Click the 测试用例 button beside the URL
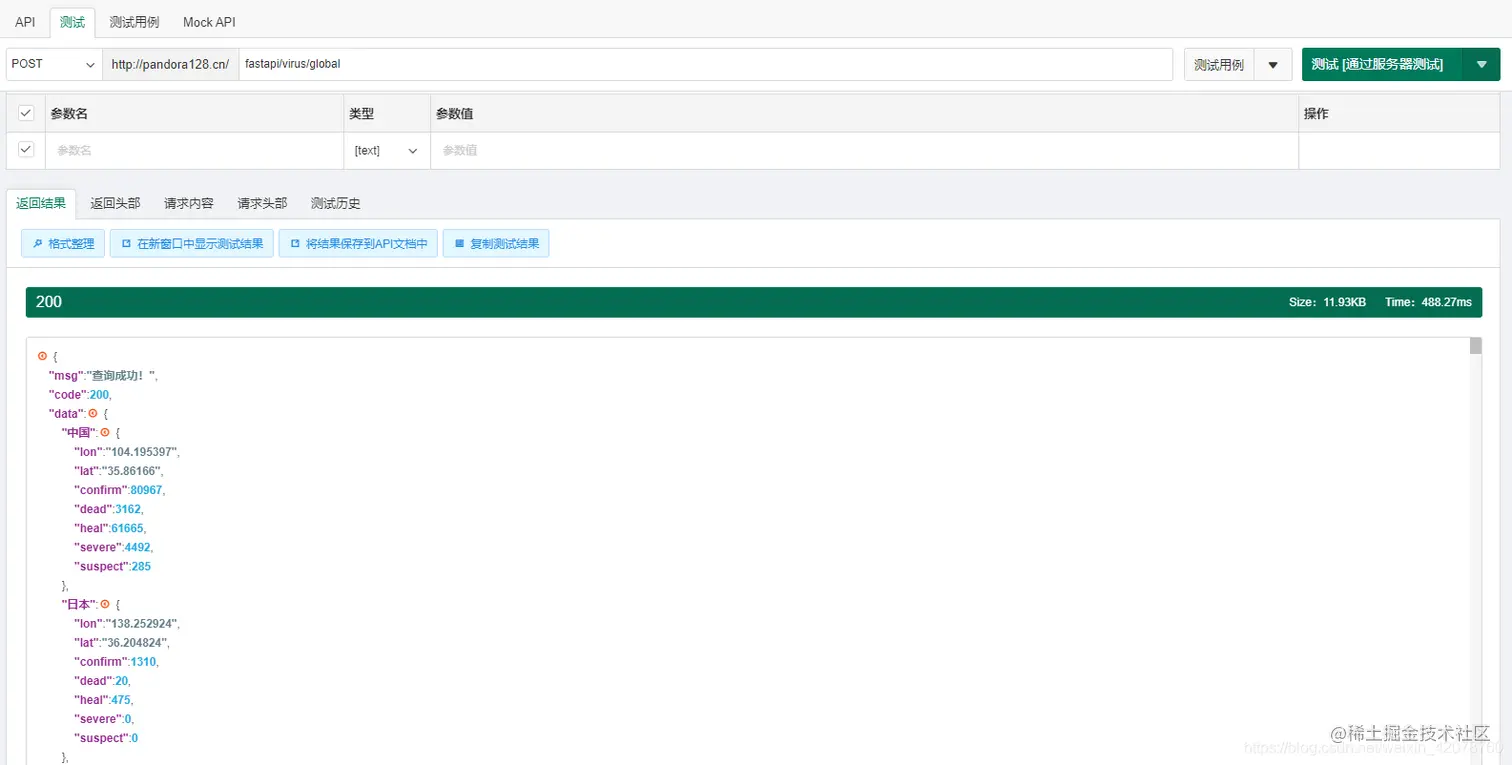Viewport: 1512px width, 765px height. pos(1219,64)
